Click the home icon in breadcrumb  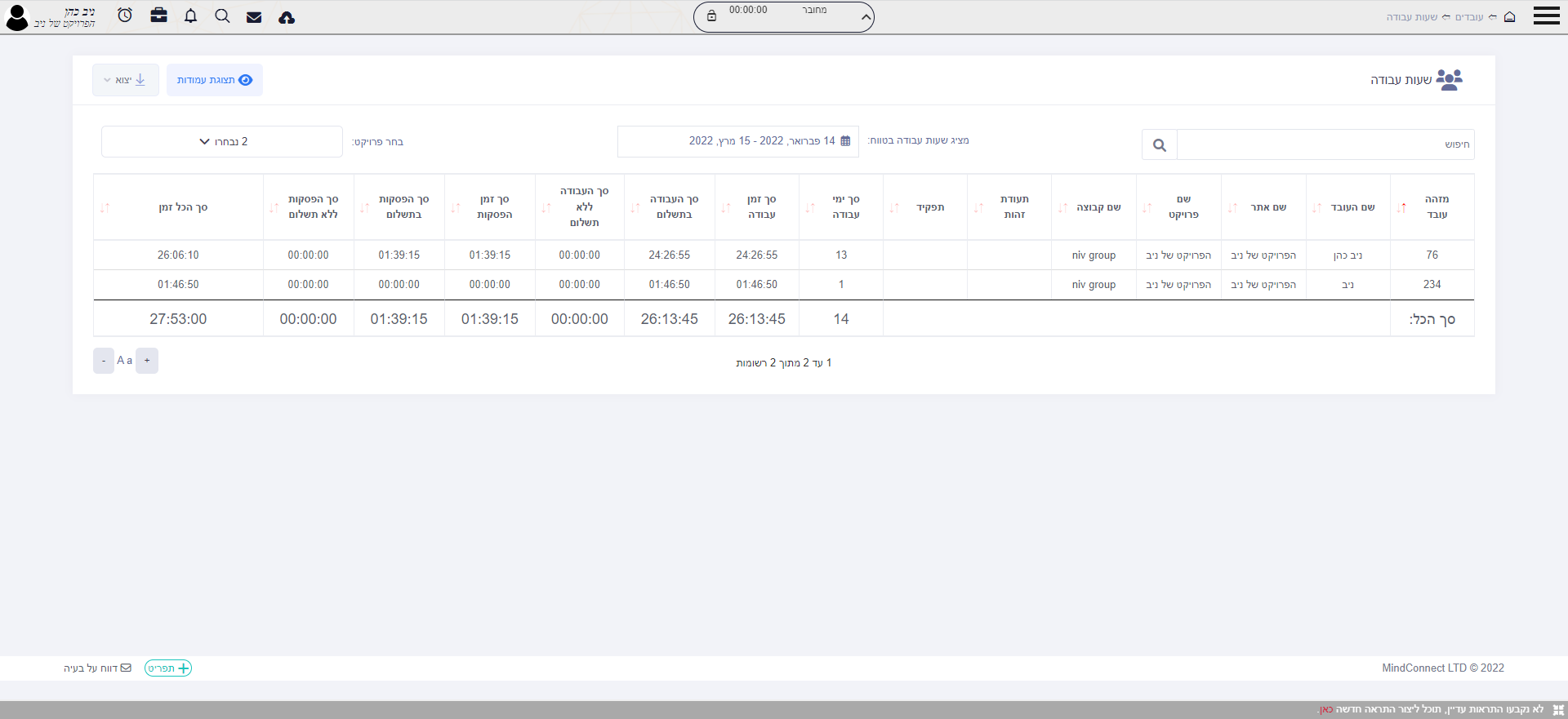[1509, 17]
